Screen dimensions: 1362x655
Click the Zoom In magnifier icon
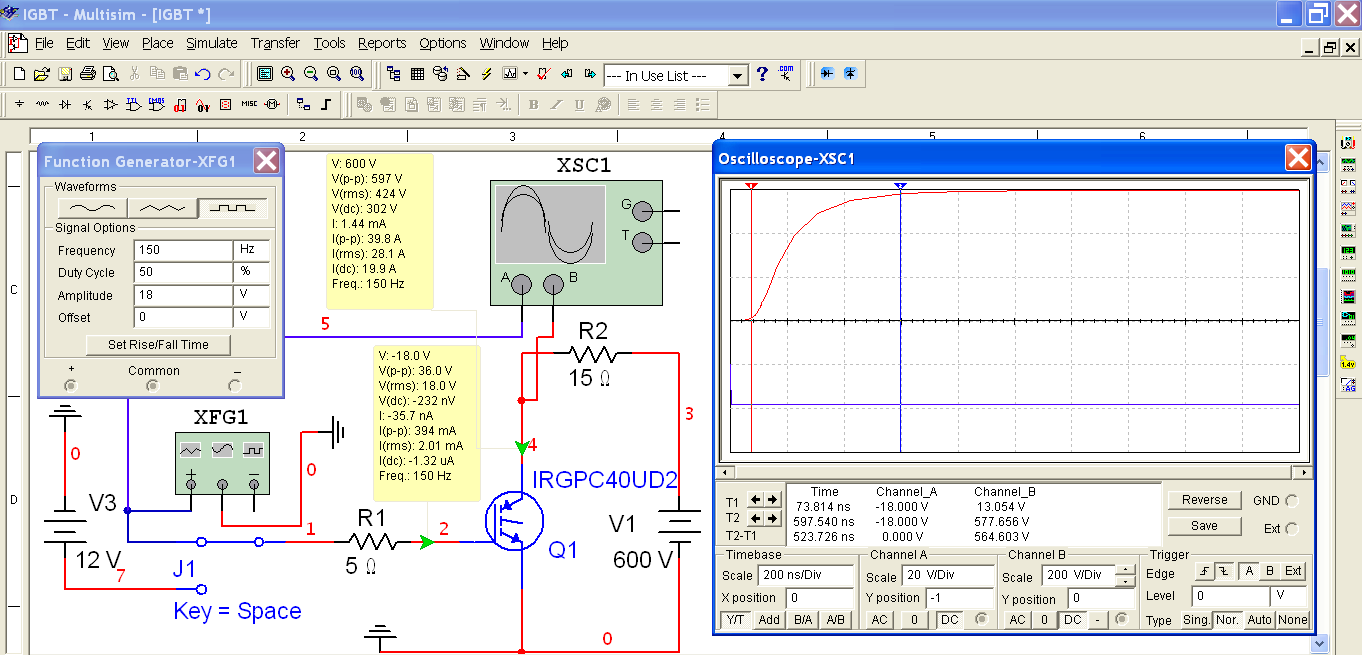(x=288, y=74)
